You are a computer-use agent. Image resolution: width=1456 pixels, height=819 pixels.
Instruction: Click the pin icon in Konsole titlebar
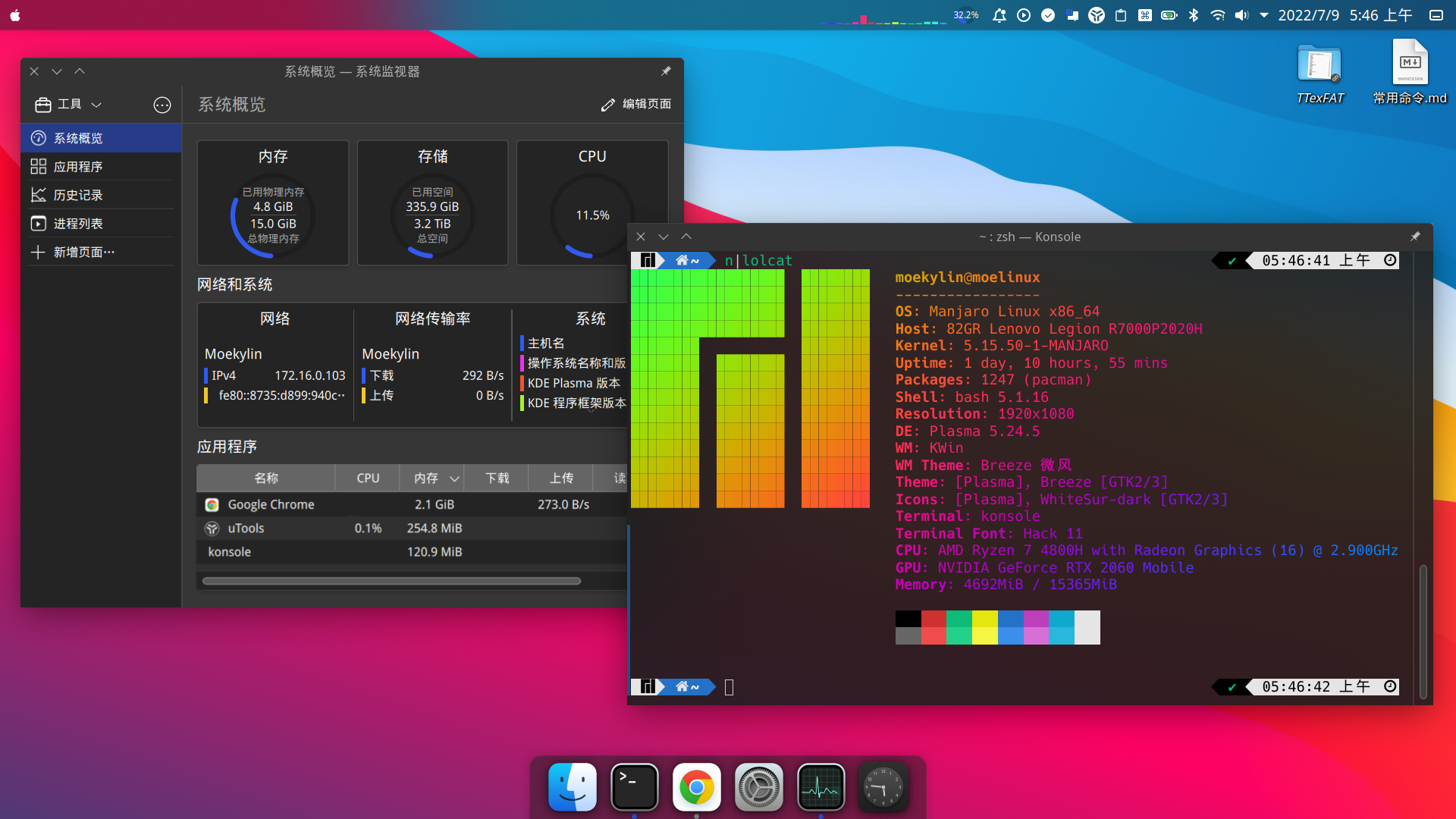tap(1415, 237)
